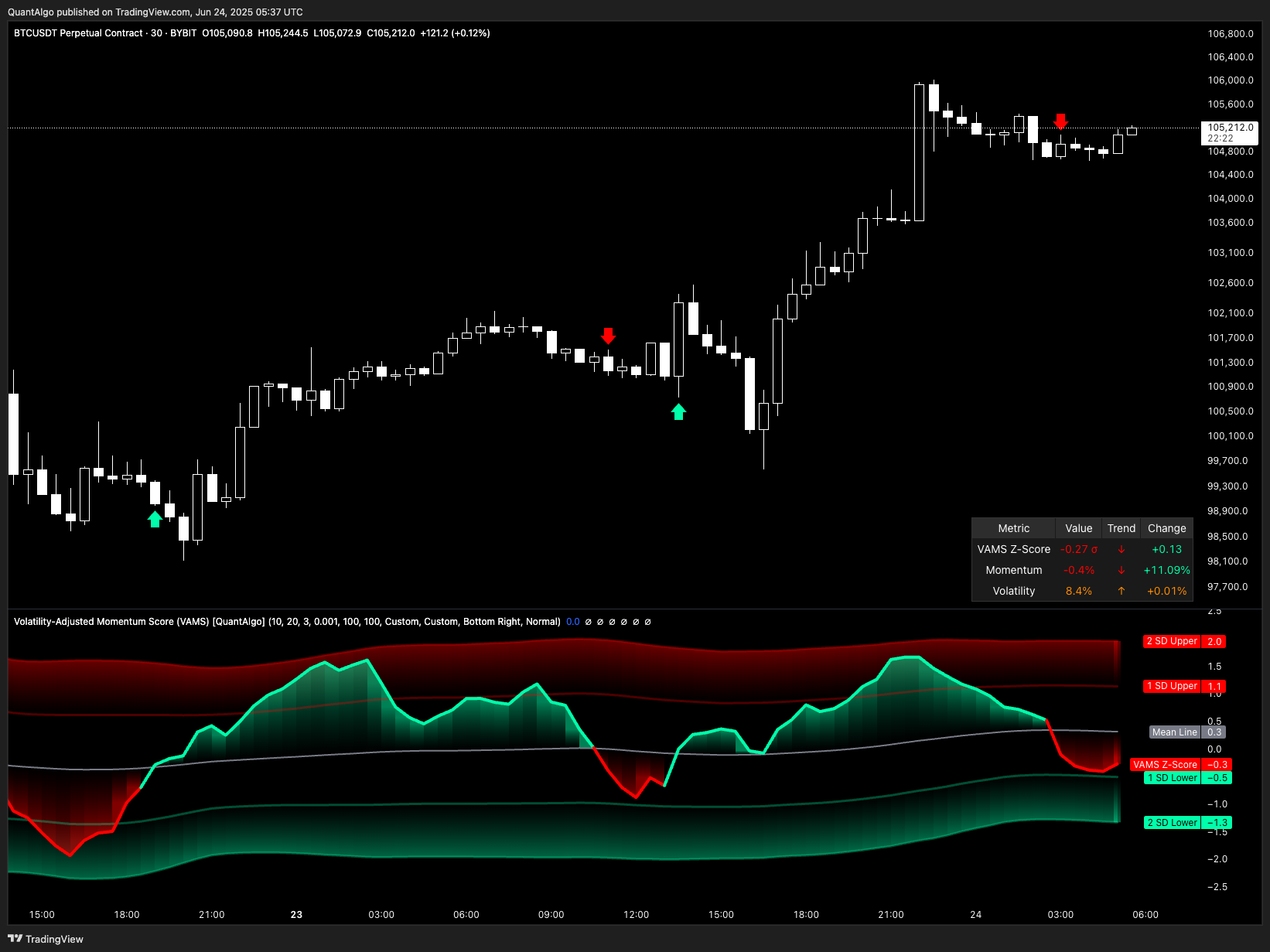The height and width of the screenshot is (952, 1270).
Task: Click the 106,800.0 price axis label
Action: click(1231, 34)
